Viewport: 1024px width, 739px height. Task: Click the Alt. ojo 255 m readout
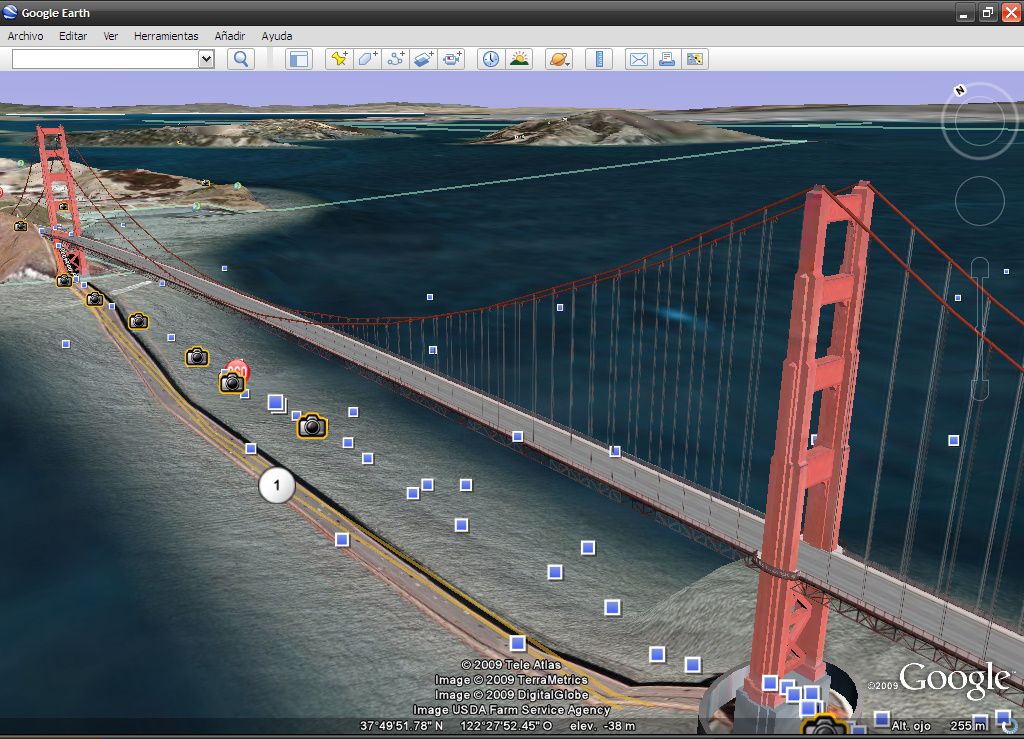point(939,726)
